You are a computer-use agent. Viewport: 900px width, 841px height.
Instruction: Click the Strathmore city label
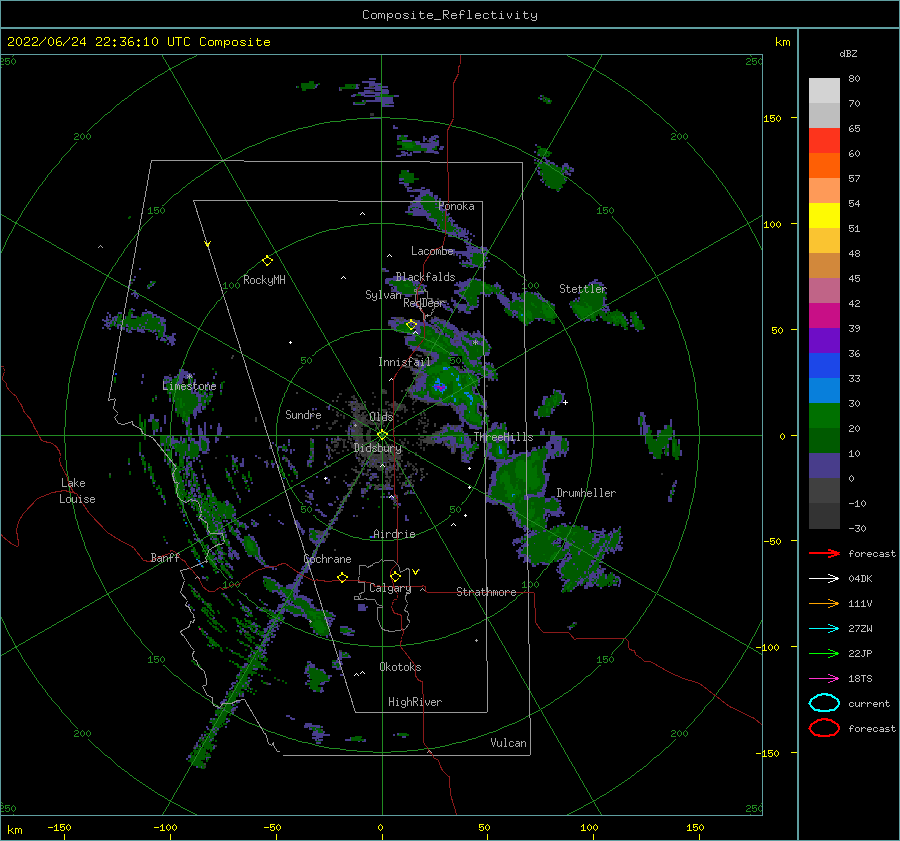pos(486,592)
